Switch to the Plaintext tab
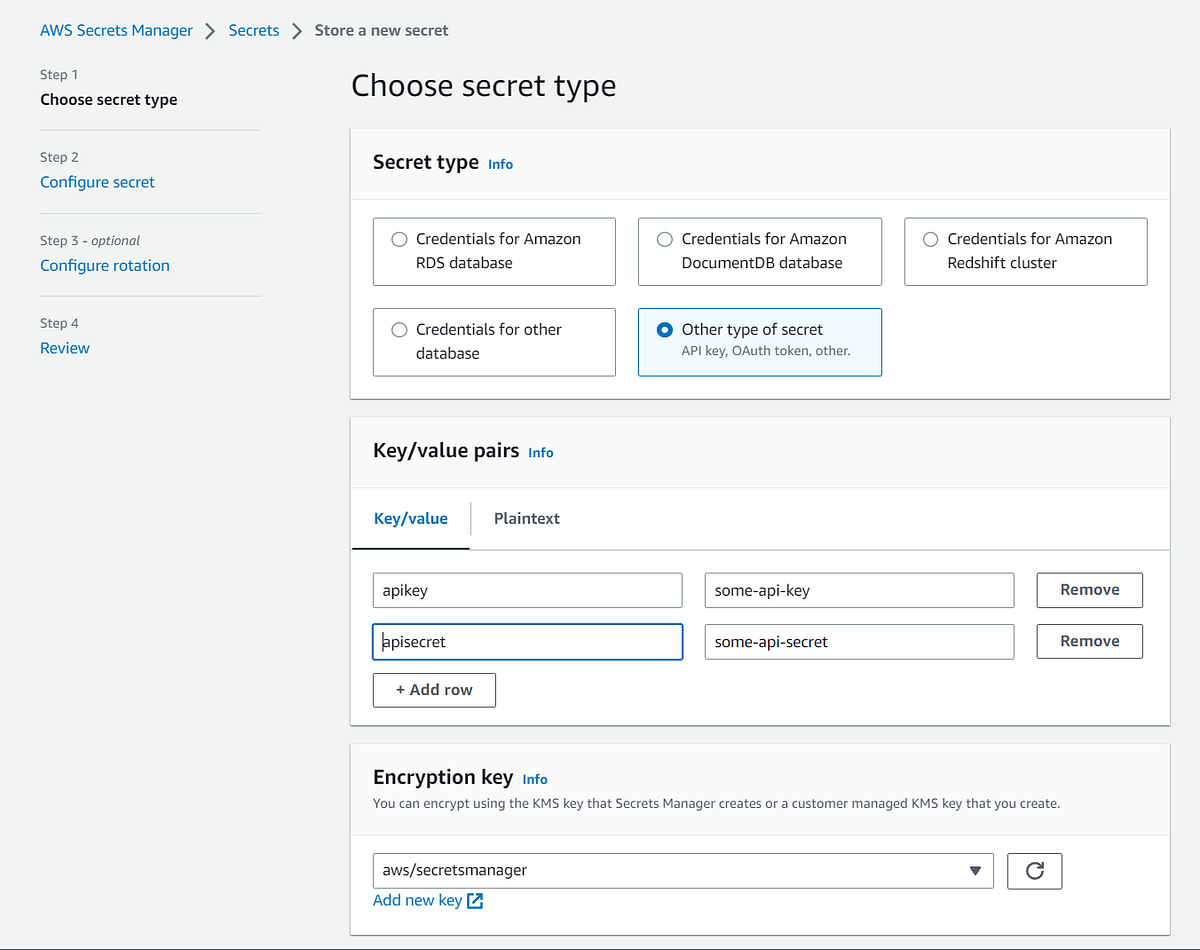Screen dimensions: 1200x950 tap(526, 518)
